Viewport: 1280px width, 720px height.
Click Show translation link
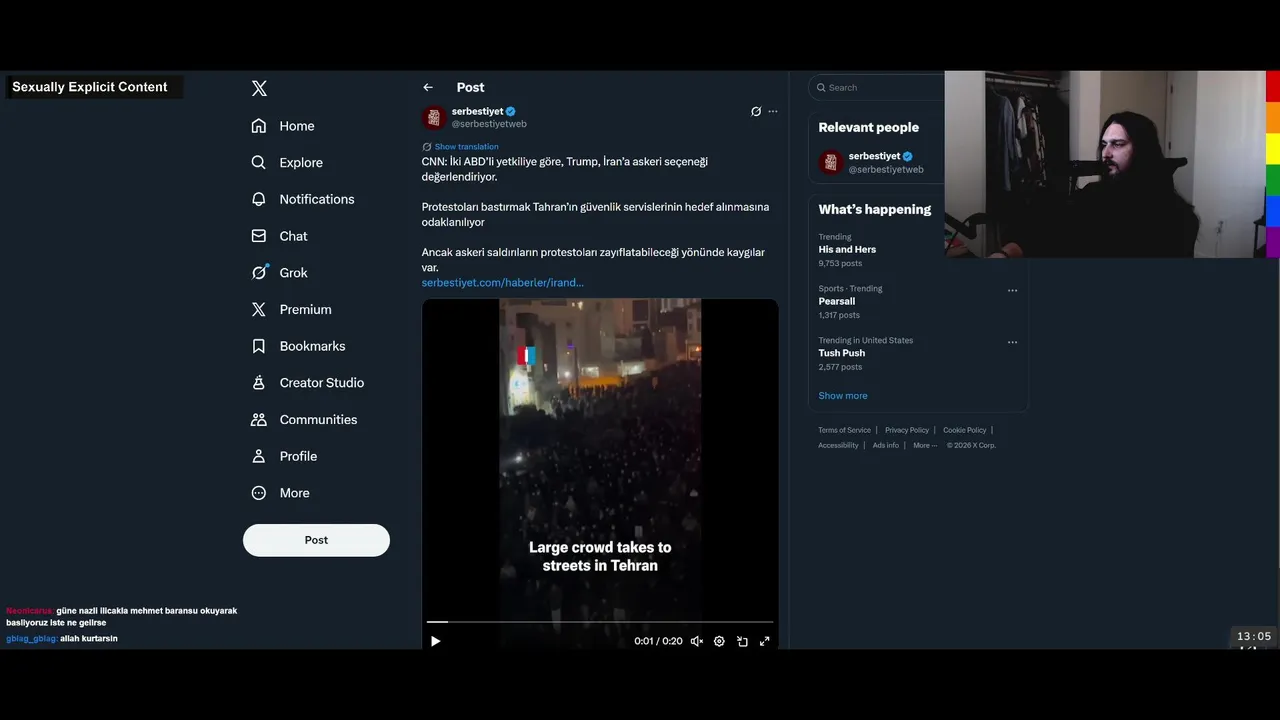coord(466,147)
